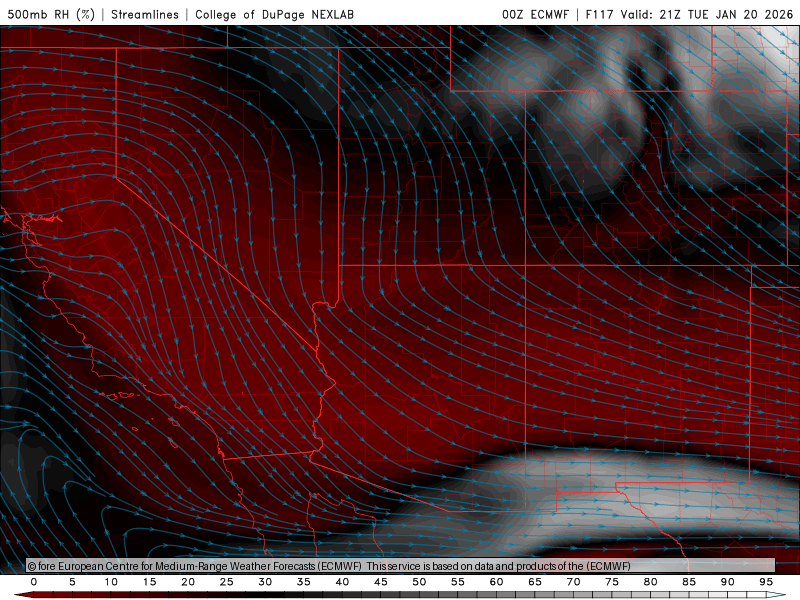
Task: Click the "15" value on the color scale
Action: coord(149,582)
